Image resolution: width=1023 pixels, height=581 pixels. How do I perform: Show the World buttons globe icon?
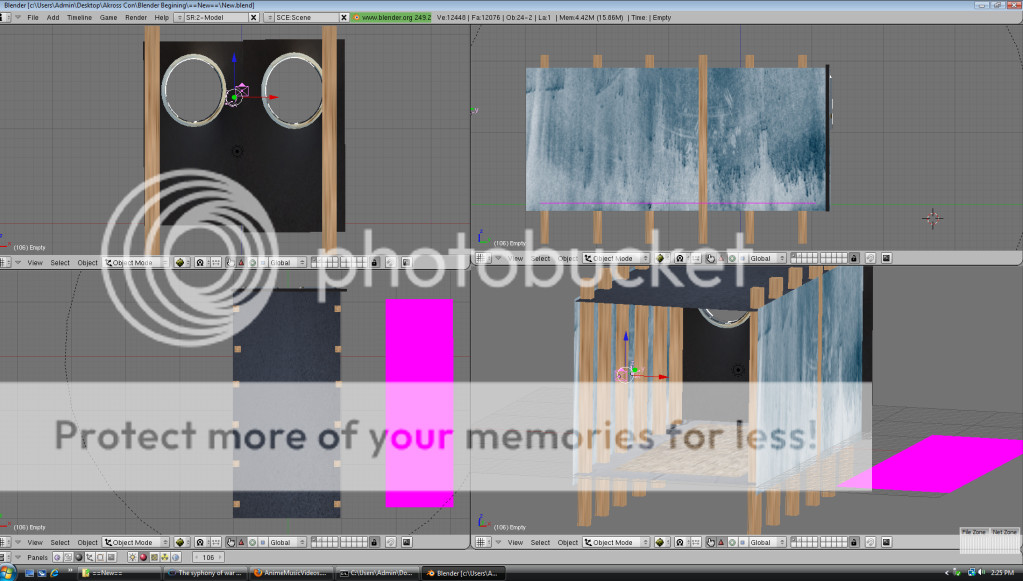175,558
